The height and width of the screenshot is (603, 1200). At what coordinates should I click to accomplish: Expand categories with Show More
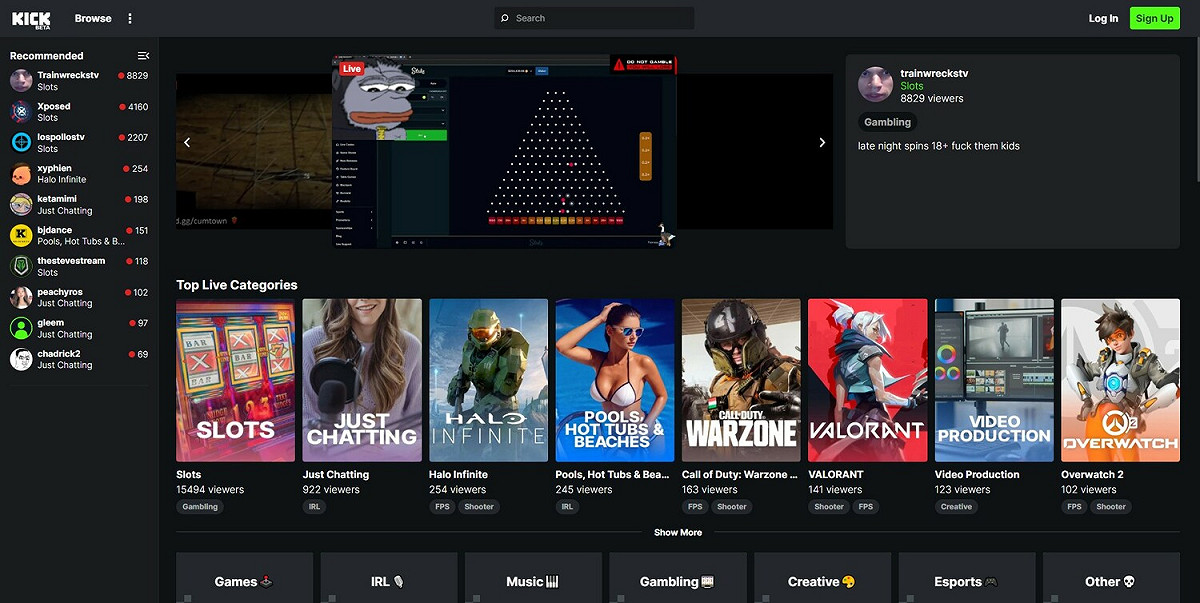(x=678, y=533)
